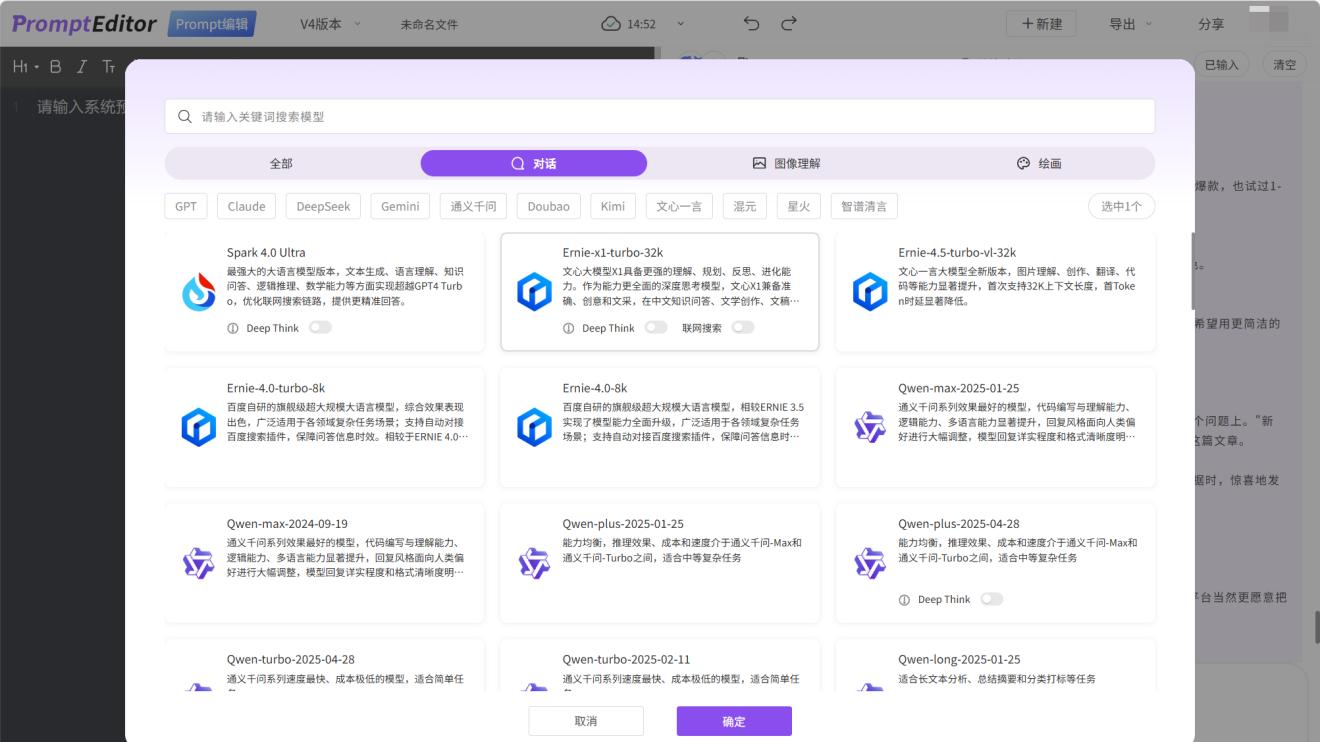Click the 确定 confirm button
Viewport: 1320px width, 742px height.
click(734, 720)
